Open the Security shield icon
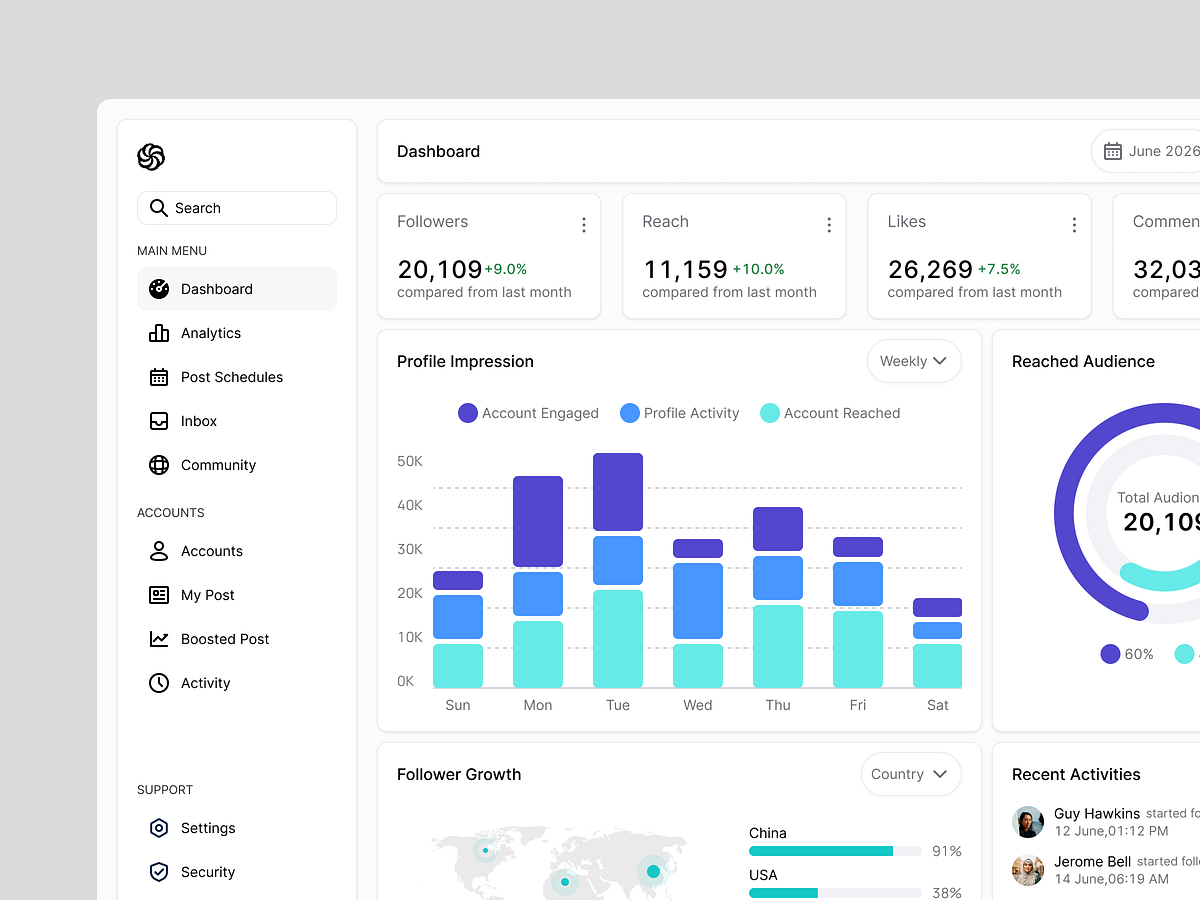This screenshot has height=900, width=1200. point(159,871)
